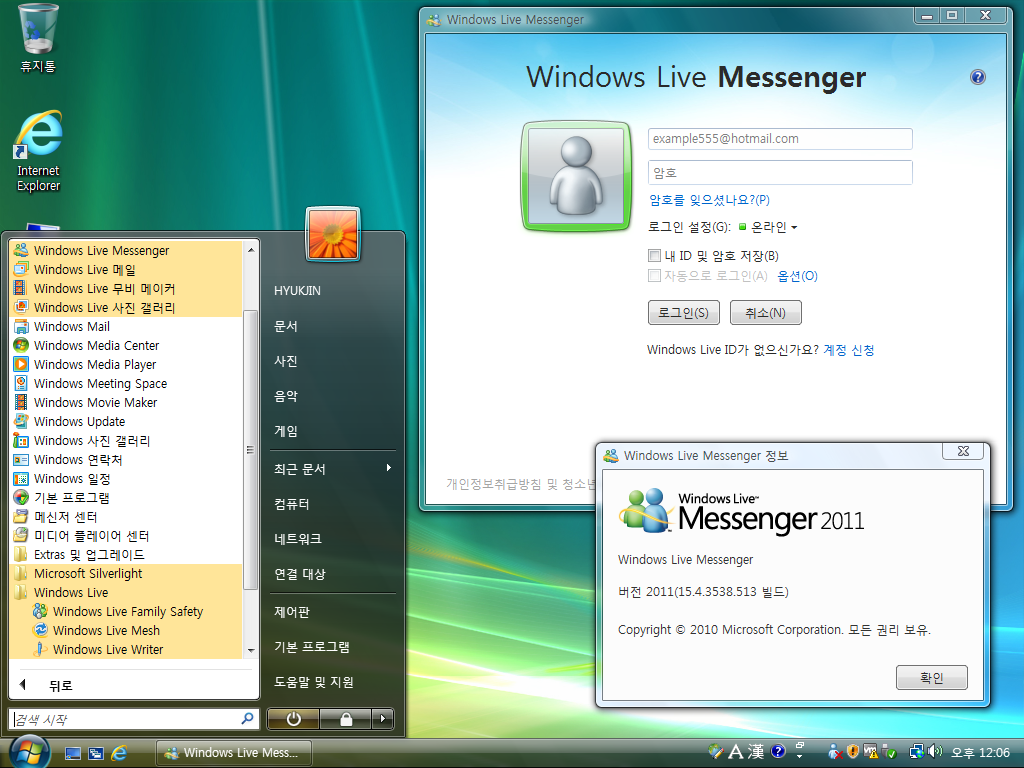Launch Windows Media Player
The image size is (1024, 768).
pos(126,364)
